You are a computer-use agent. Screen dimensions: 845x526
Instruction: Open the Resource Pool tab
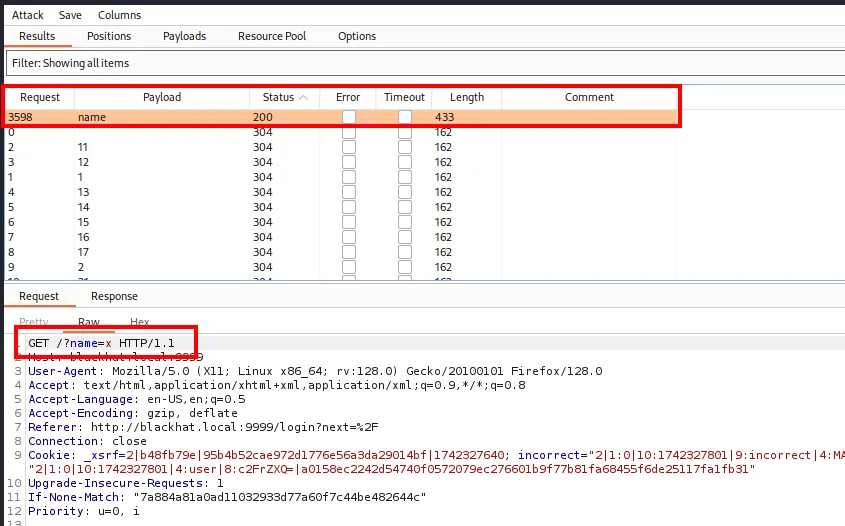272,36
